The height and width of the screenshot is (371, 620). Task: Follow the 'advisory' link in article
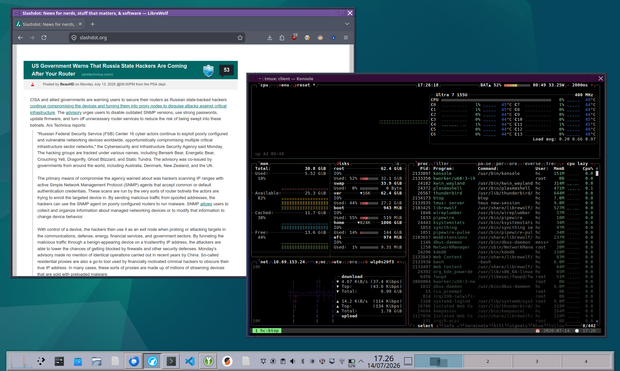(74, 112)
